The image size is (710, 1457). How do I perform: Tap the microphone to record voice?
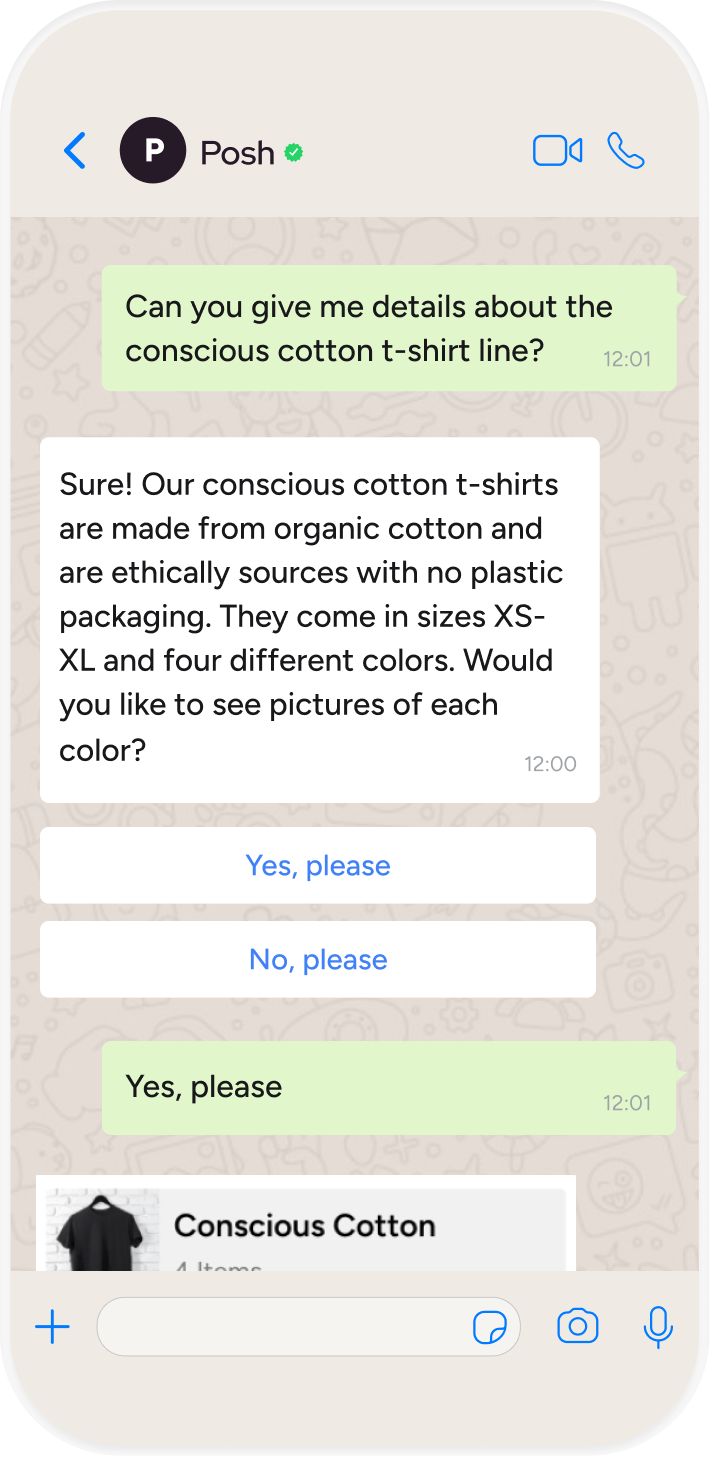(x=657, y=1327)
